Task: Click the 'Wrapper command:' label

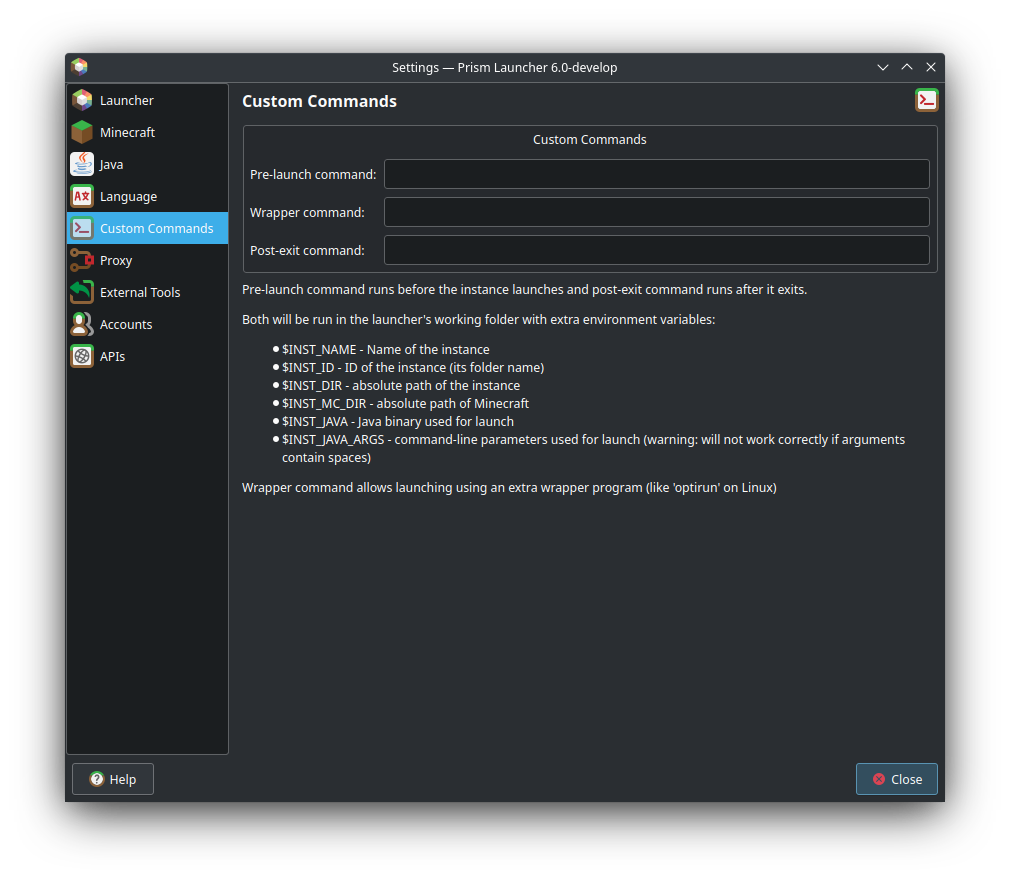Action: 307,213
